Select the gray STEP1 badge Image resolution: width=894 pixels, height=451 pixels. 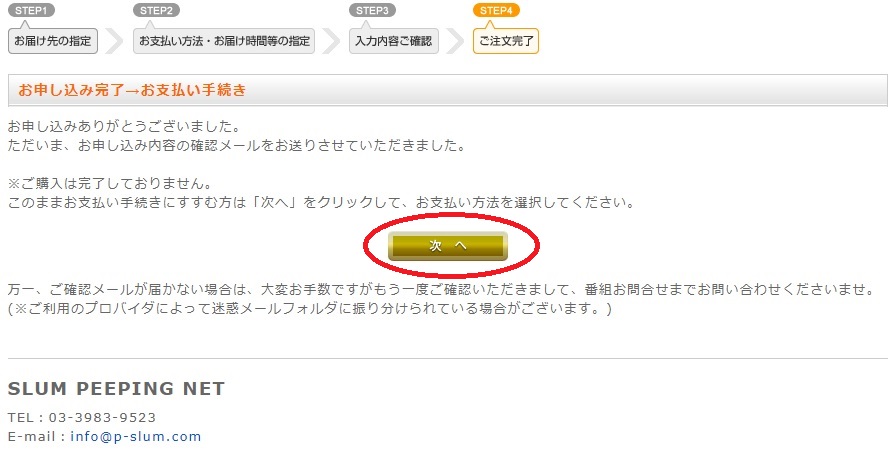click(31, 10)
